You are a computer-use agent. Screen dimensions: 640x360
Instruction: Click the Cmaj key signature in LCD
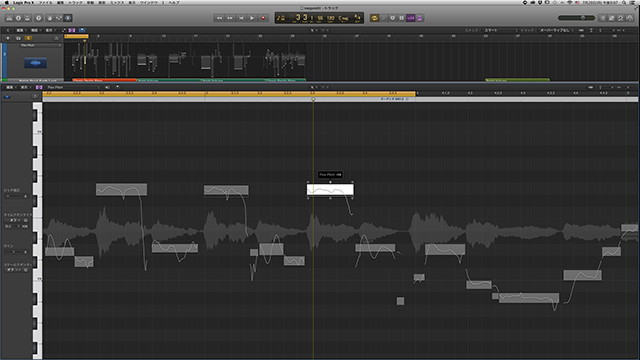[x=344, y=18]
